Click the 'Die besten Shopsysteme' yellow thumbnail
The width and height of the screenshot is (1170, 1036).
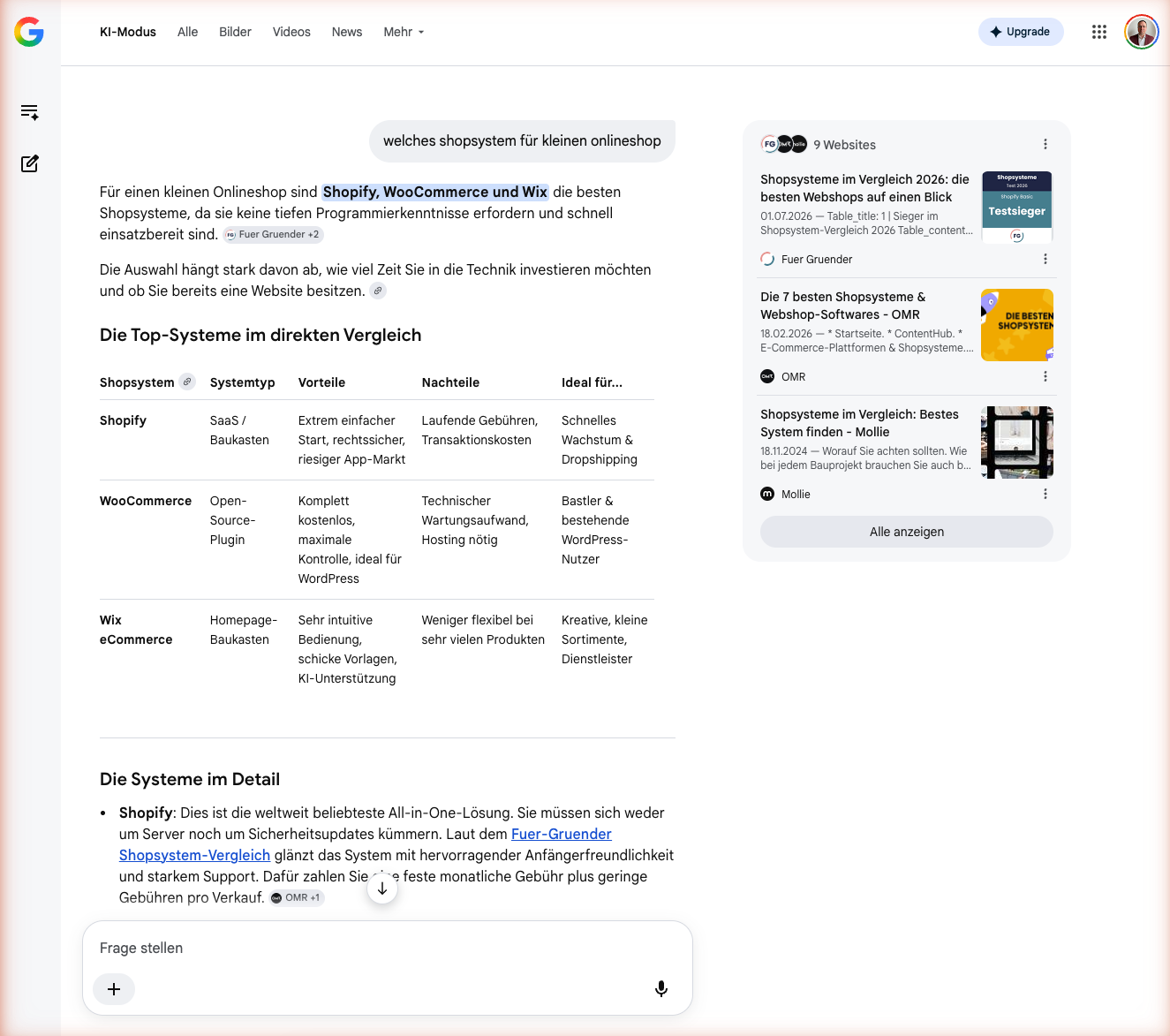pyautogui.click(x=1017, y=325)
